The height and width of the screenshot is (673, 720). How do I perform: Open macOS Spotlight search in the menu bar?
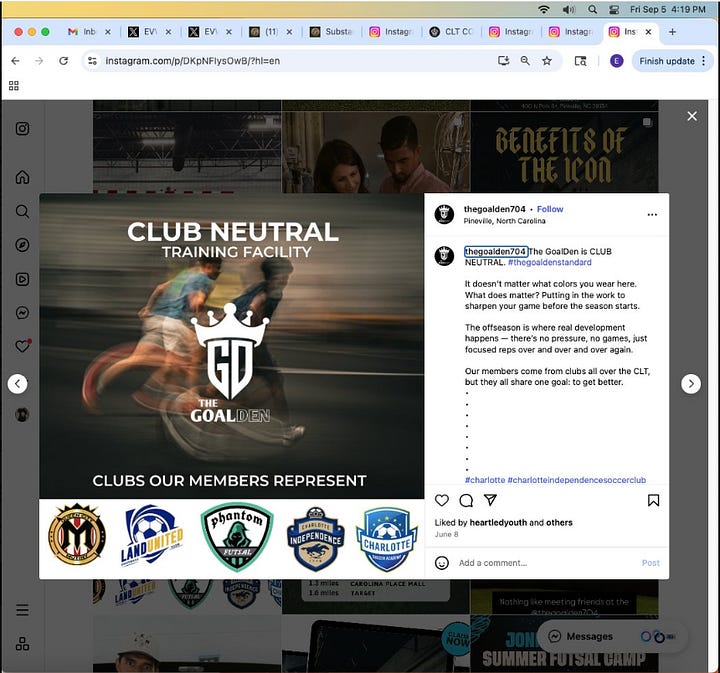pos(593,9)
